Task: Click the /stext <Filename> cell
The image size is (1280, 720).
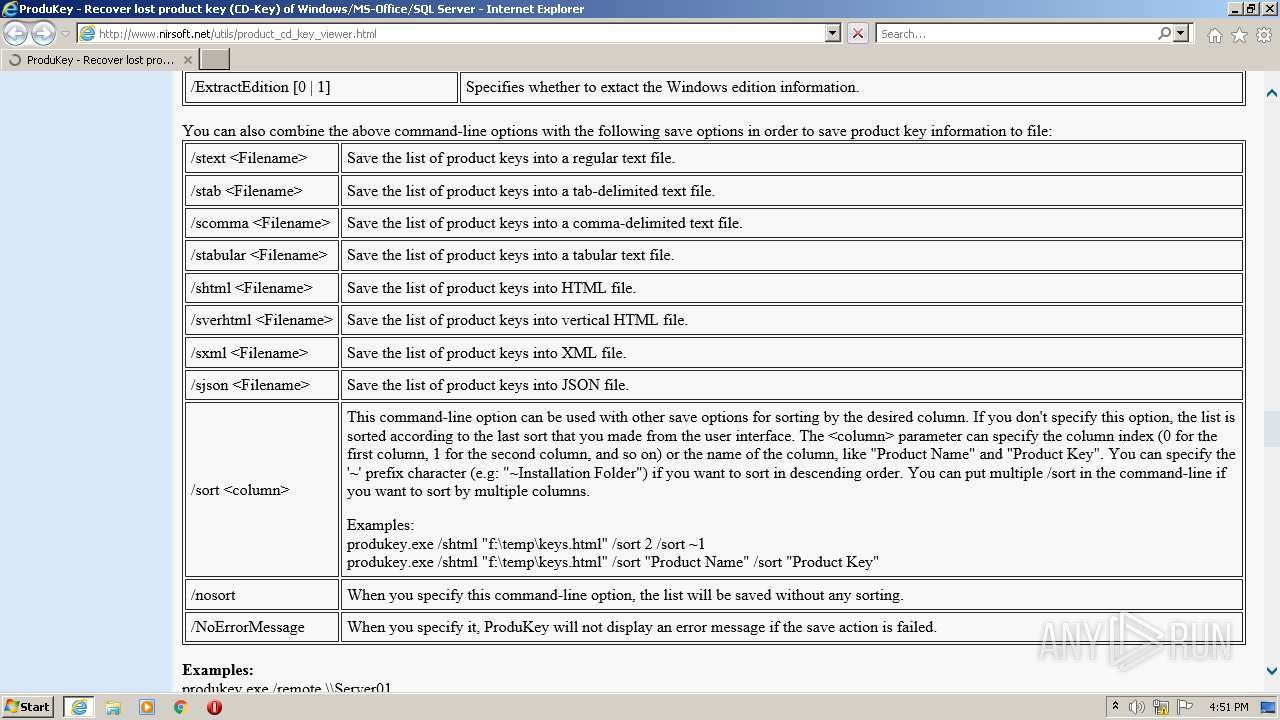Action: (262, 158)
